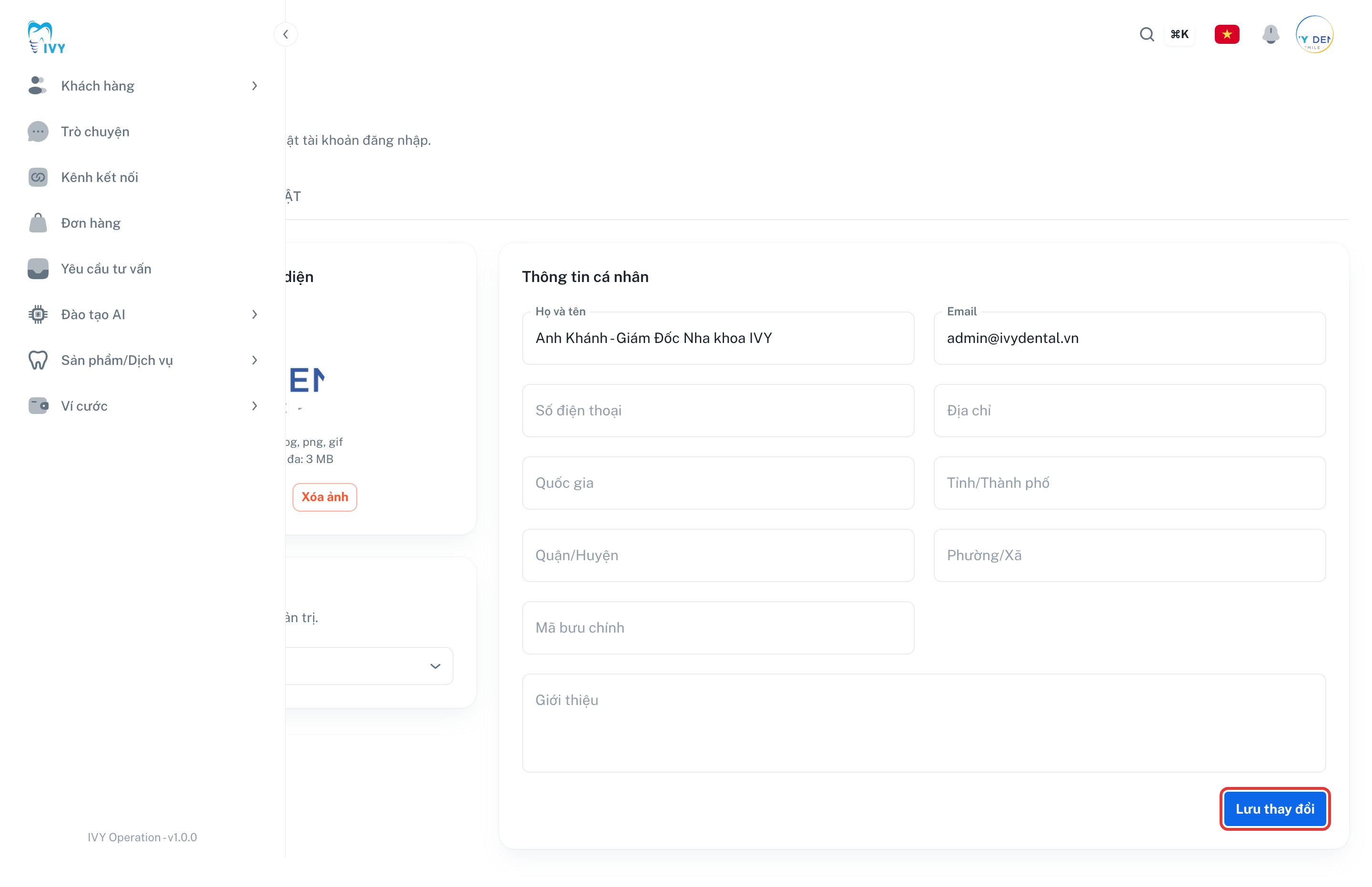Click the Phường/Xã field
This screenshot has width=1372, height=887.
click(x=1130, y=555)
